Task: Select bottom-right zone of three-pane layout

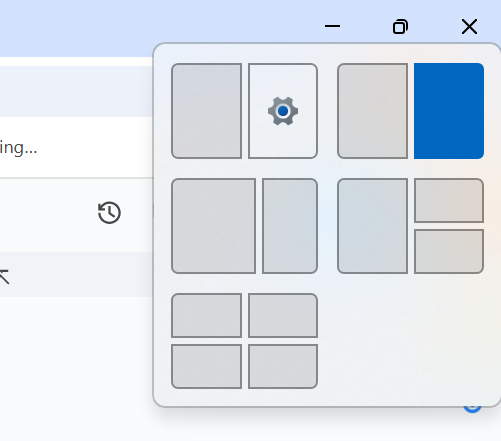Action: click(x=449, y=251)
